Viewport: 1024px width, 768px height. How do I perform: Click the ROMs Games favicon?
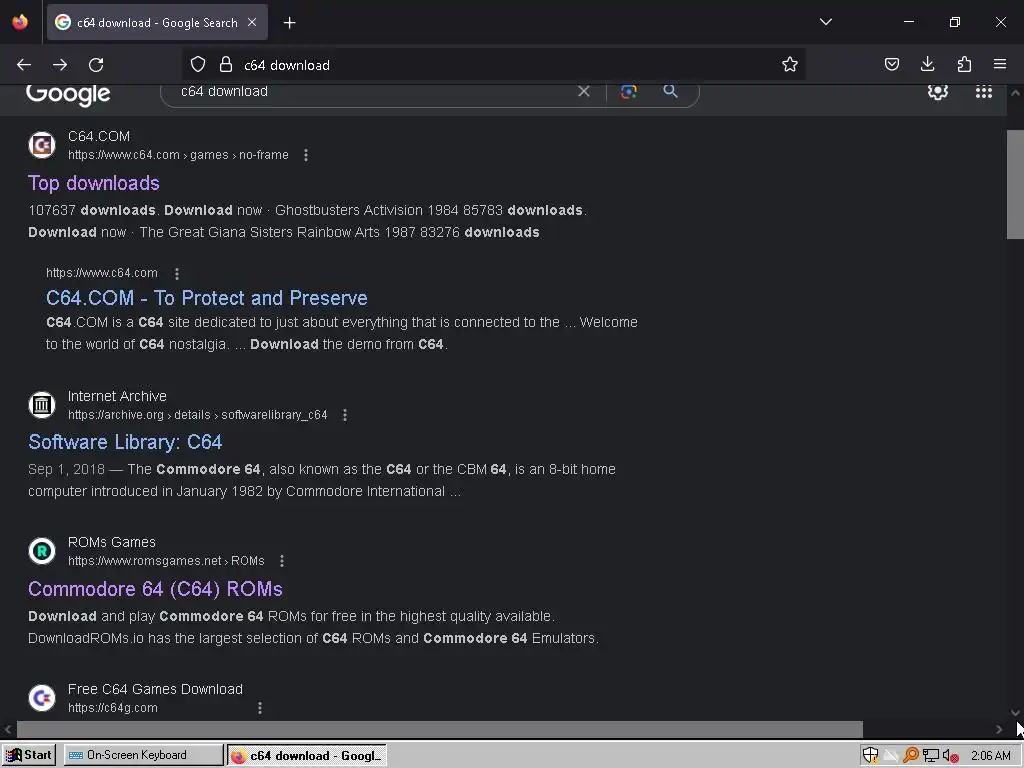point(42,551)
